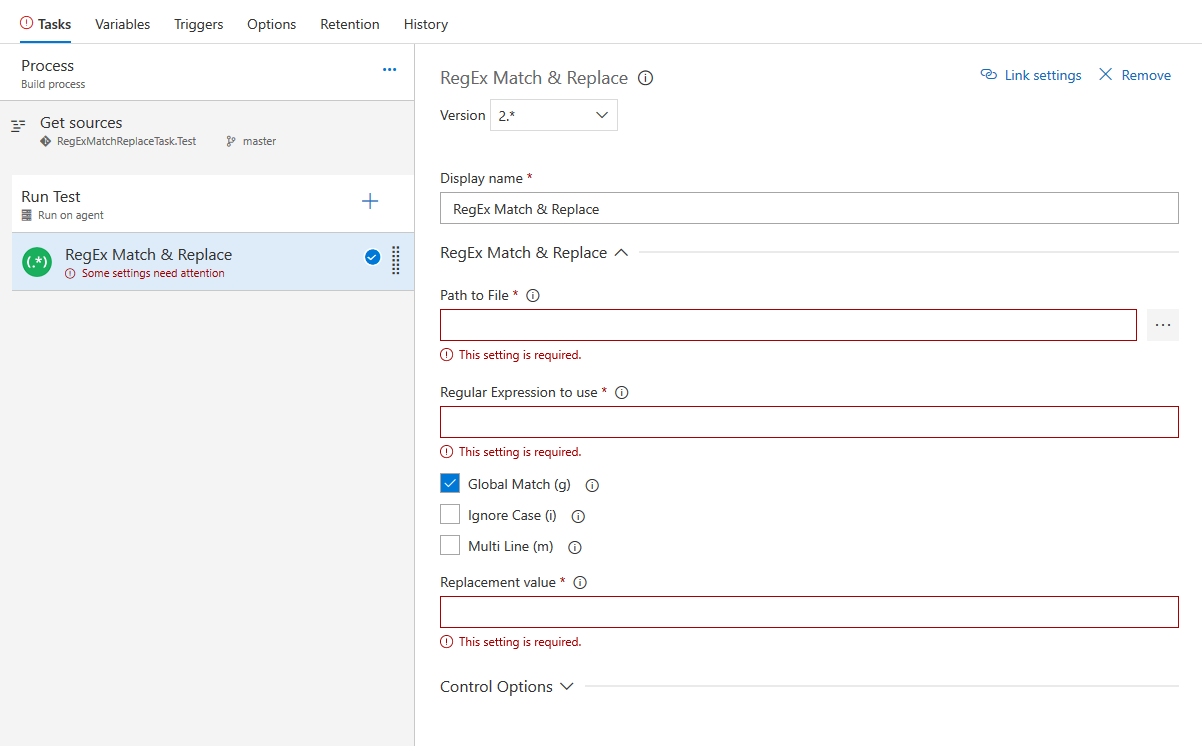Open the Process more options ellipsis
The image size is (1202, 746).
click(x=390, y=70)
